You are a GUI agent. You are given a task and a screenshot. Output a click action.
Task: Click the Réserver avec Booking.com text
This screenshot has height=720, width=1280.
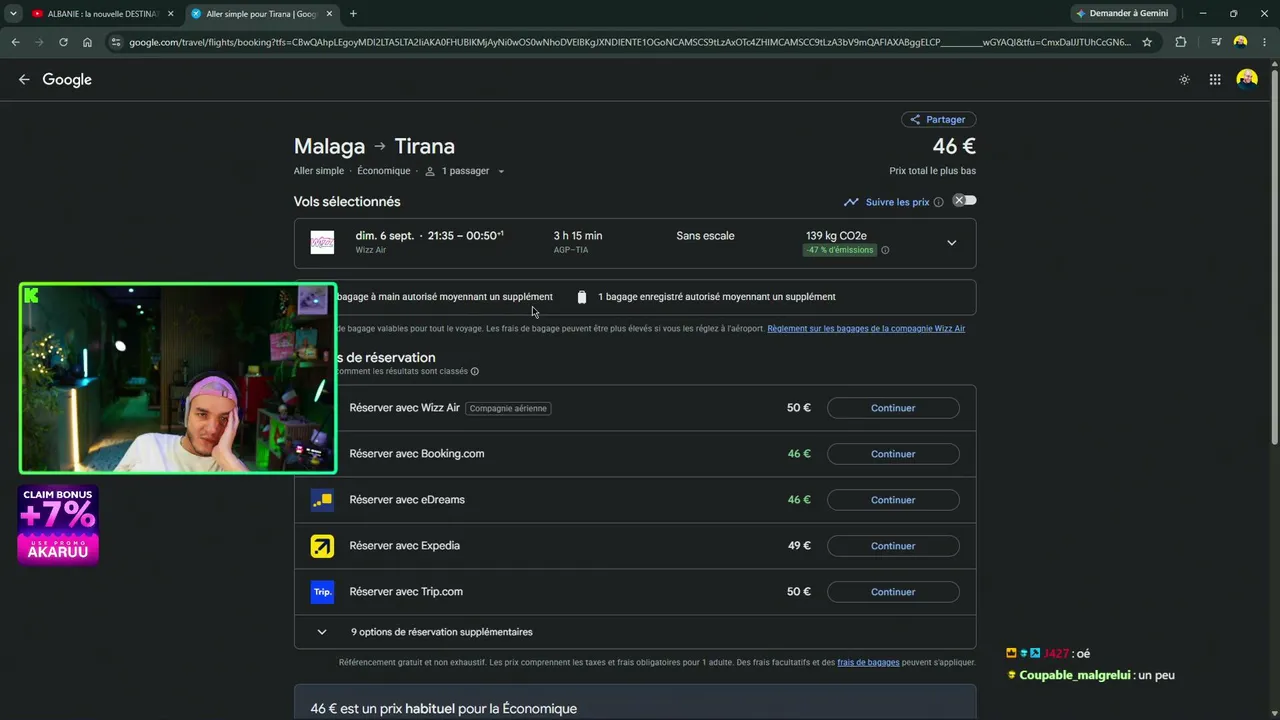[x=417, y=454]
